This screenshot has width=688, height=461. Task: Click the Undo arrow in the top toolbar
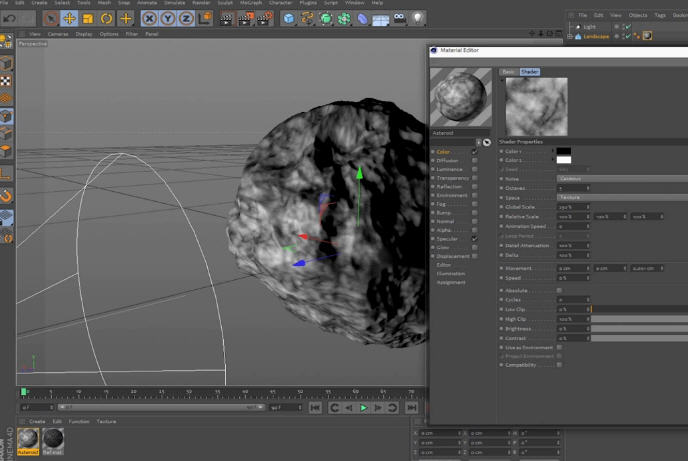[x=10, y=18]
